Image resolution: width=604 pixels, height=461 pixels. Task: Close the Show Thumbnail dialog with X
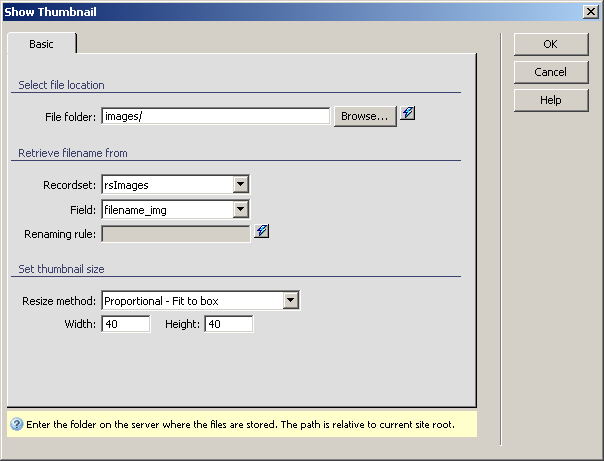click(591, 11)
